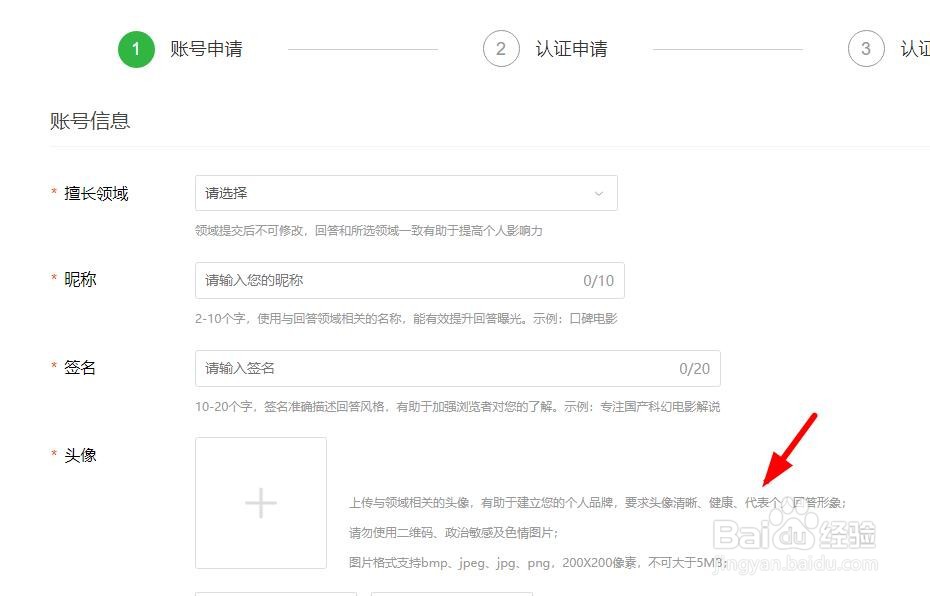
Task: Click the step 2 circle indicator
Action: tap(502, 48)
